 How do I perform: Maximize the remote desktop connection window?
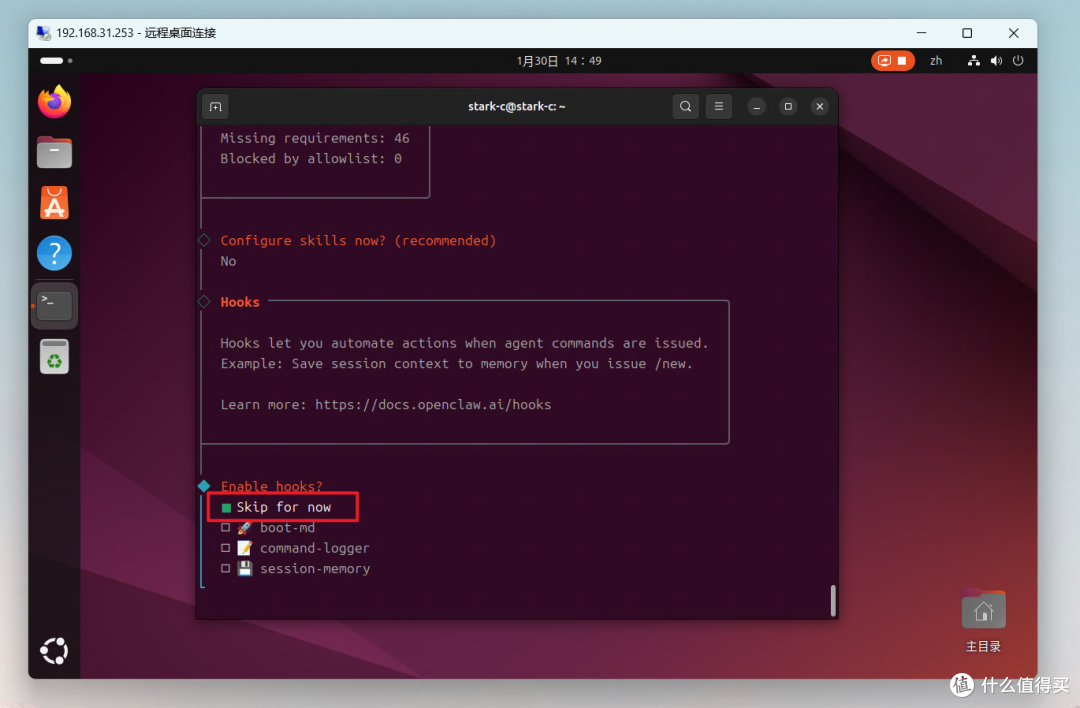967,33
